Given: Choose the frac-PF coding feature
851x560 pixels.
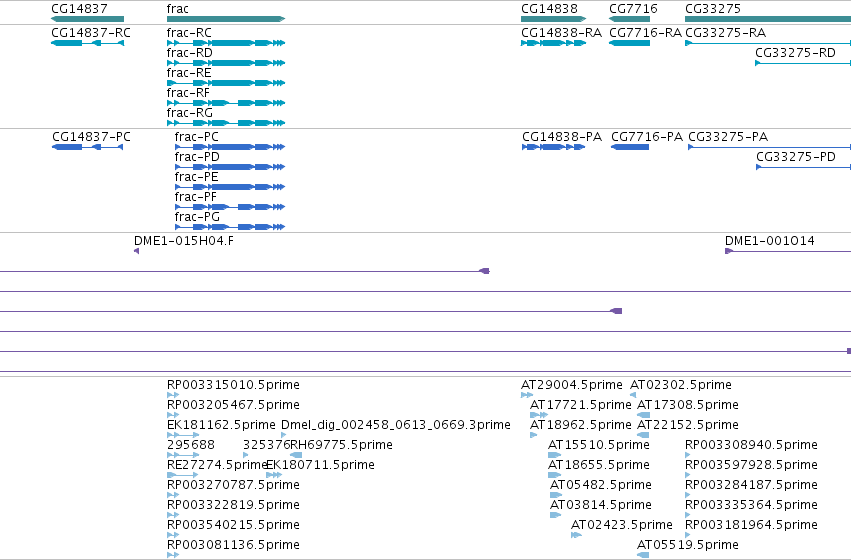Looking at the screenshot, I should pyautogui.click(x=230, y=207).
